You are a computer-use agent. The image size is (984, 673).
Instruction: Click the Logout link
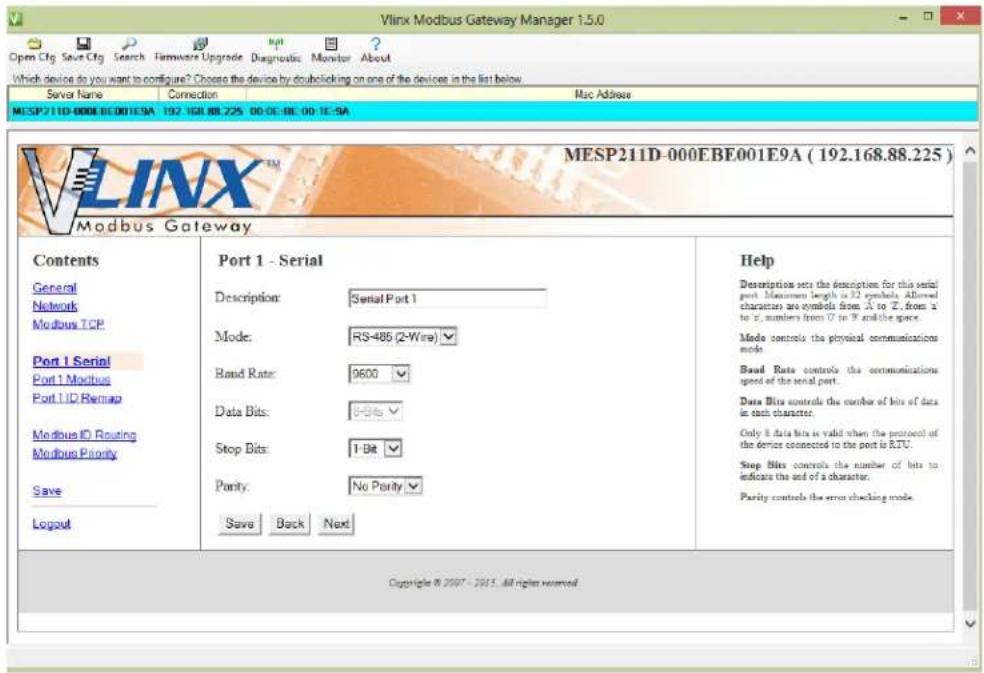click(51, 524)
